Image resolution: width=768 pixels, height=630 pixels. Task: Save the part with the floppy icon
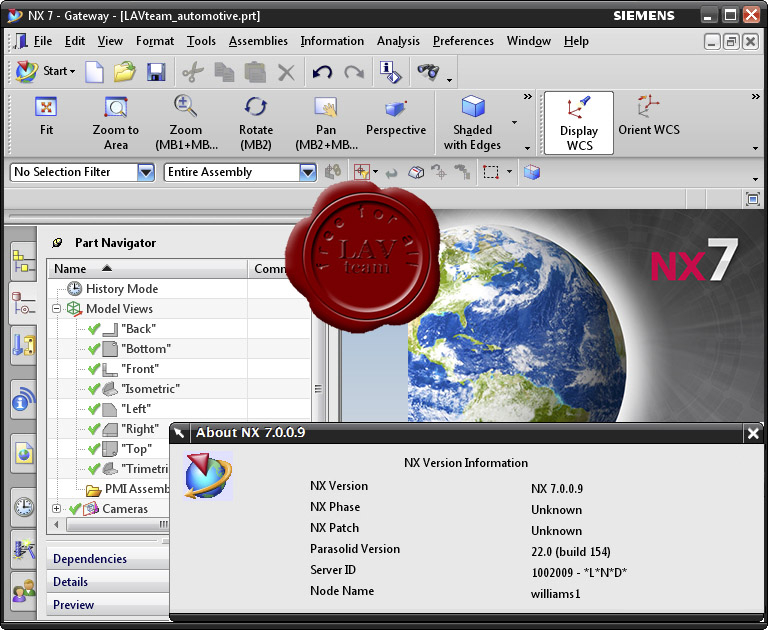tap(156, 72)
